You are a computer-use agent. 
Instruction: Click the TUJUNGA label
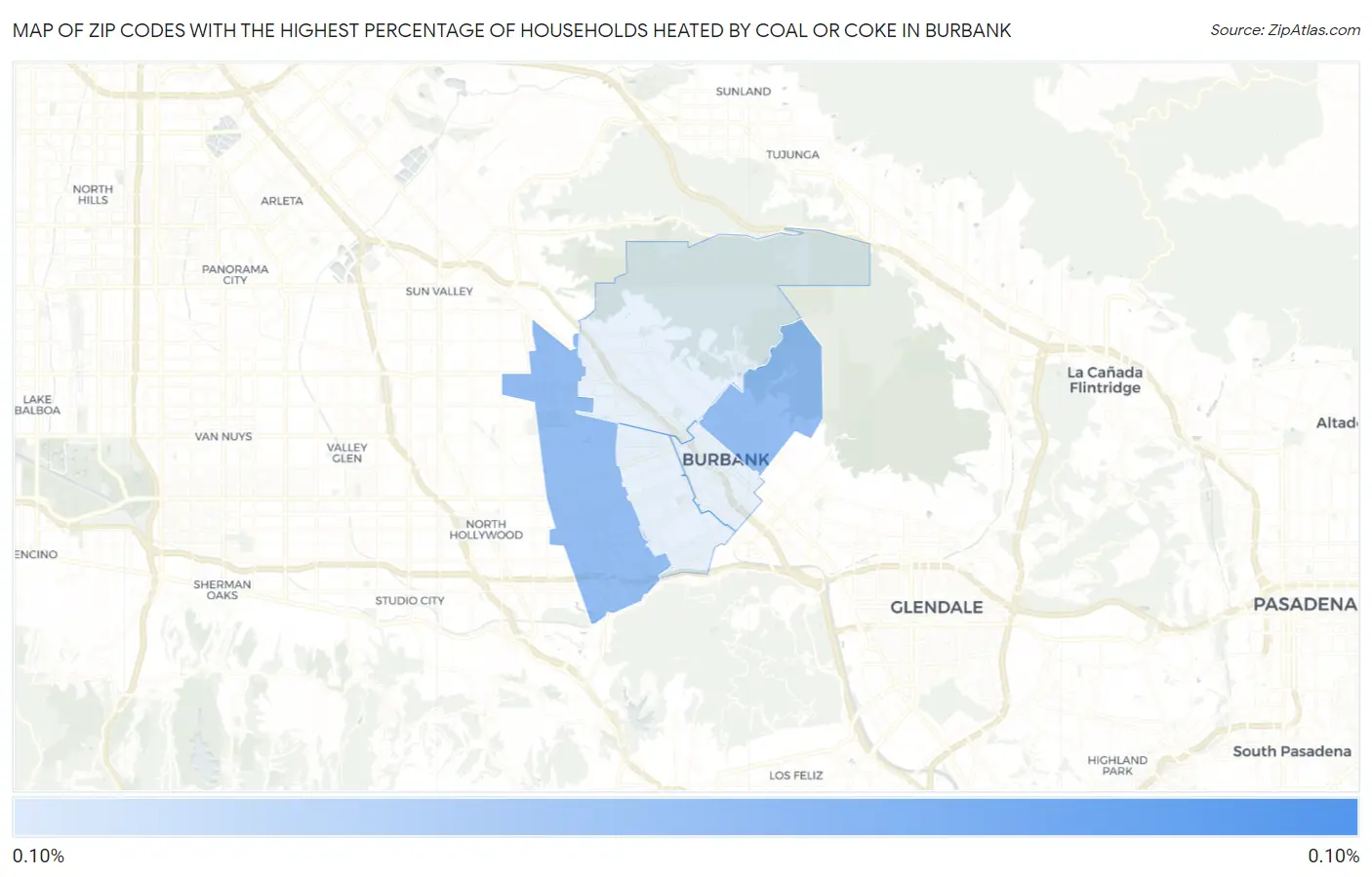tap(792, 154)
